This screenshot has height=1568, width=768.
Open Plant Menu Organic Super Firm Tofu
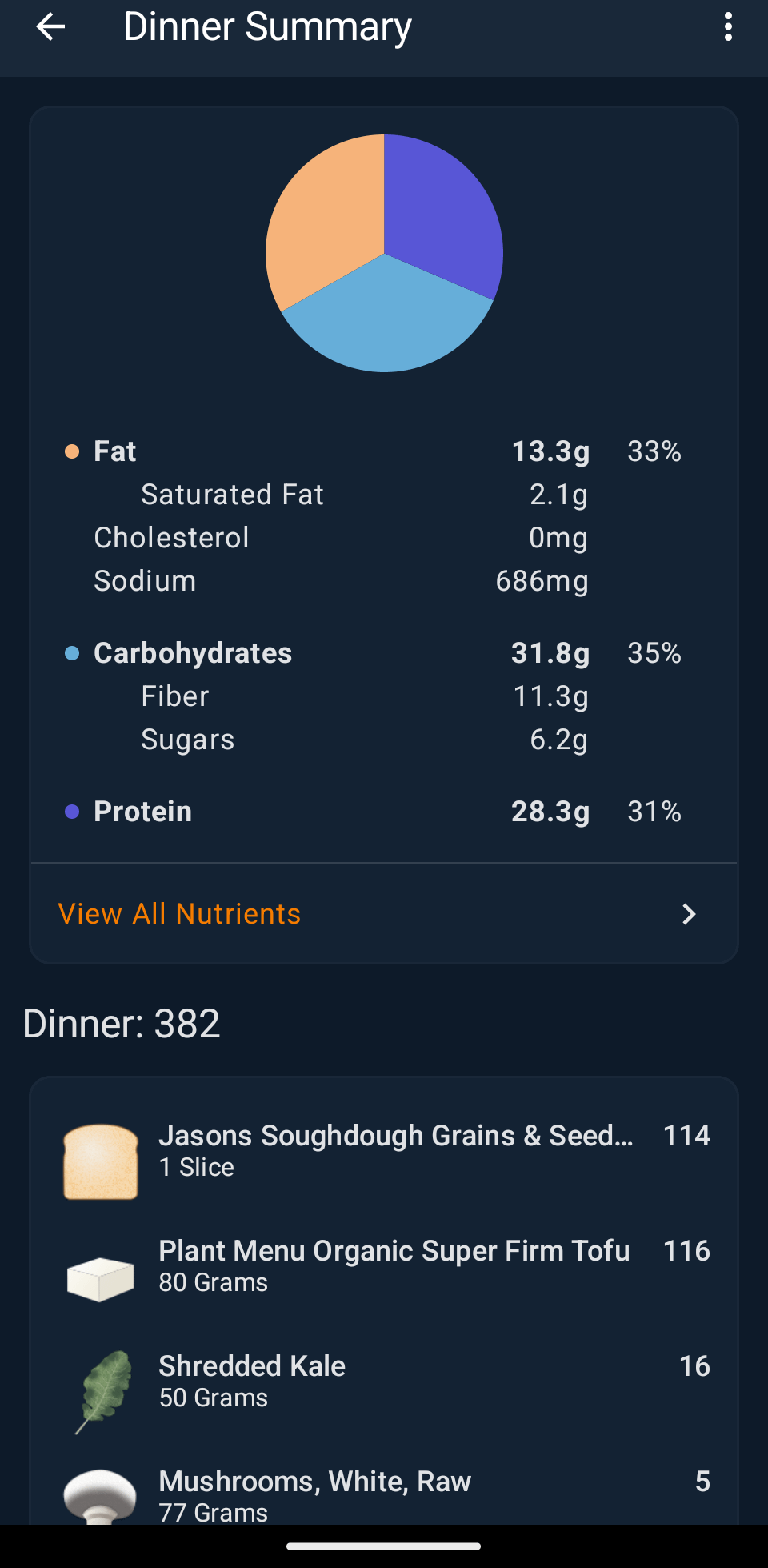pos(394,1265)
